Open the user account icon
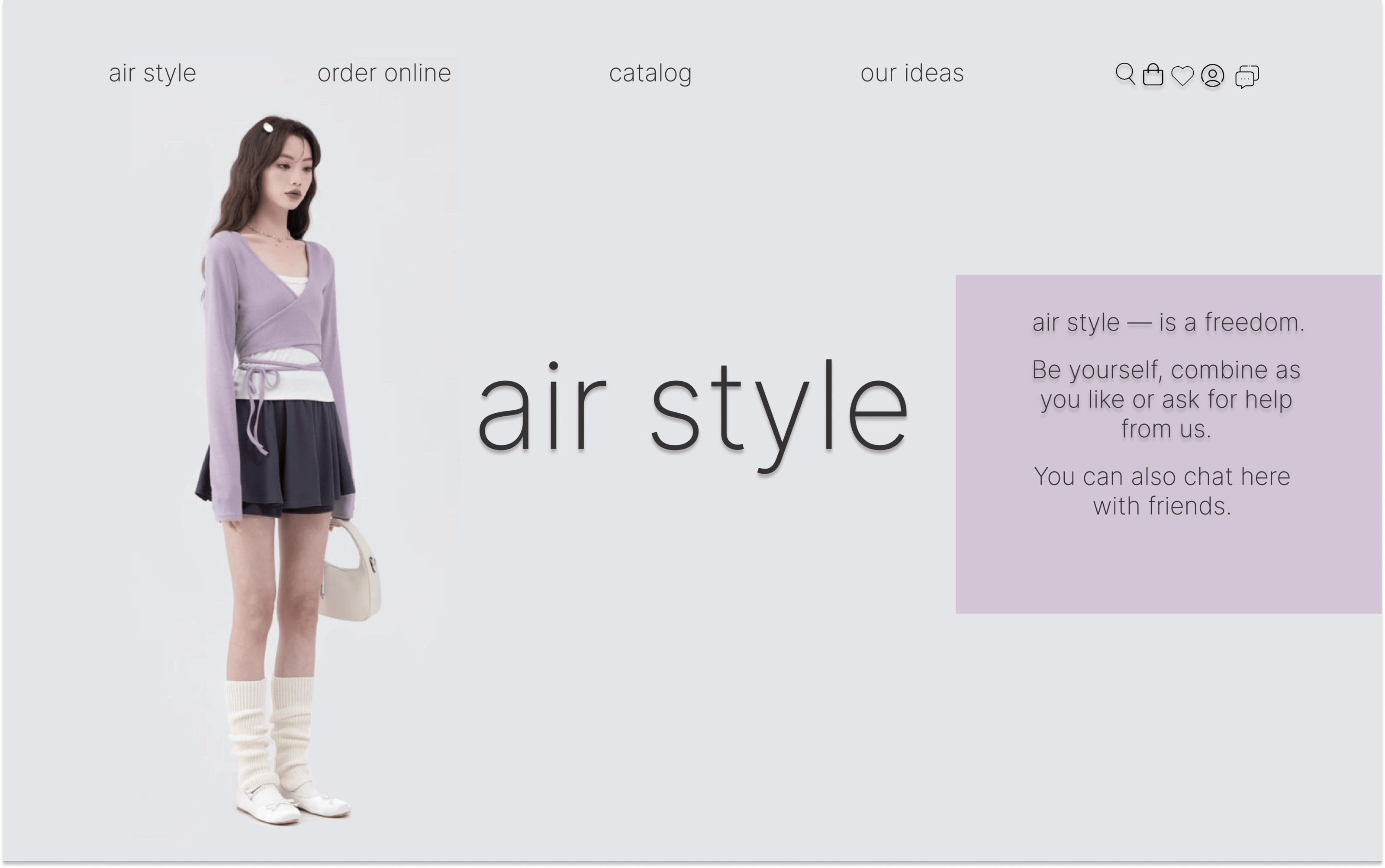The image size is (1385, 868). (x=1212, y=75)
